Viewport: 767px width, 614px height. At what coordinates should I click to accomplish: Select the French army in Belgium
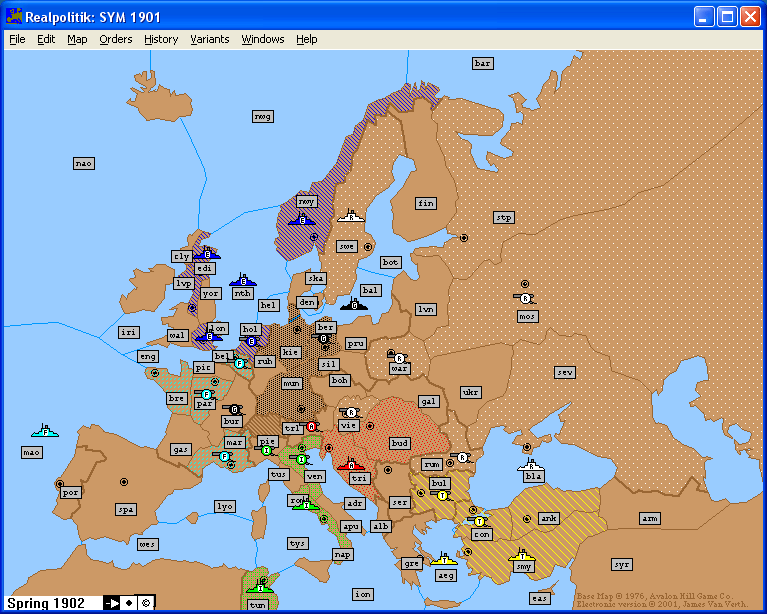coord(239,363)
